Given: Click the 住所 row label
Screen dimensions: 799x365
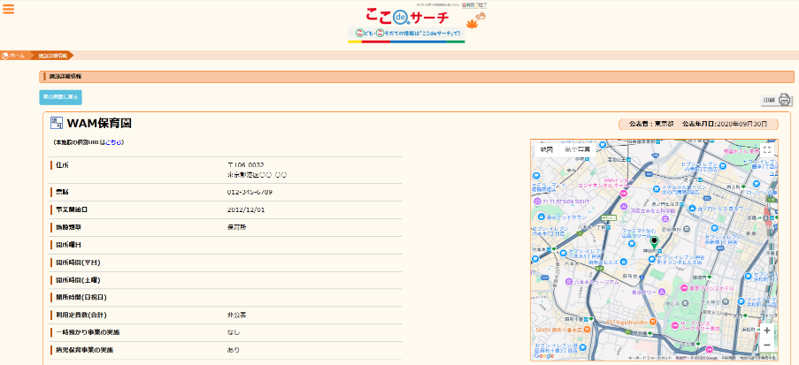Looking at the screenshot, I should click(62, 165).
